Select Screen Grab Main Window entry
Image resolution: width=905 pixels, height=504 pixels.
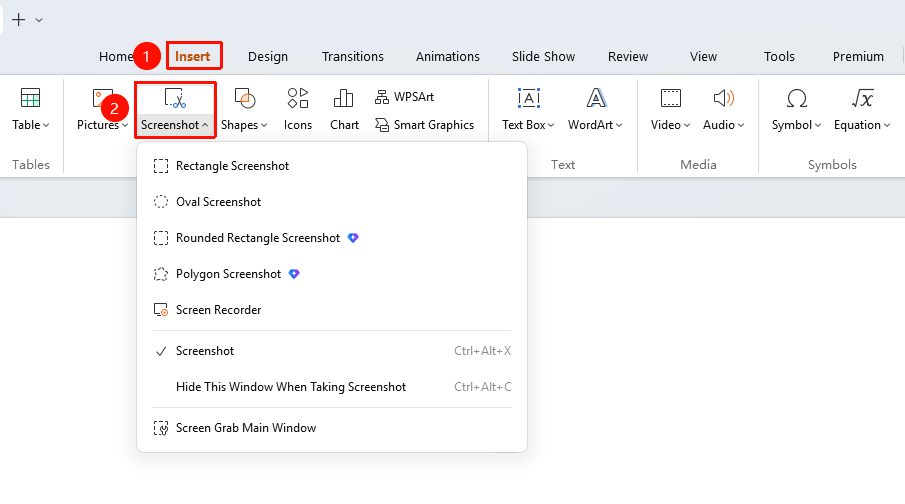point(332,428)
